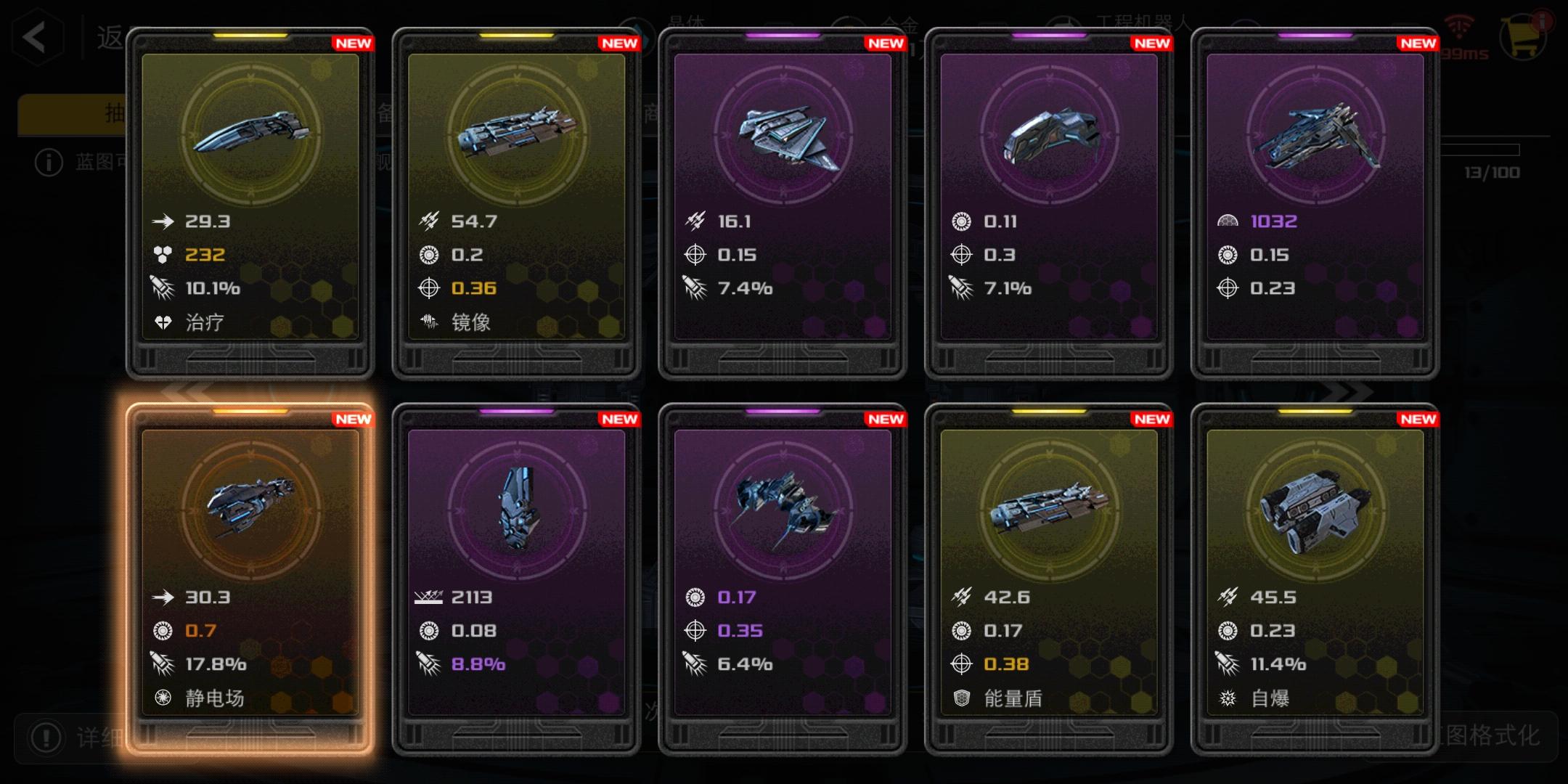Select the purple card with 0.17 and 0.35

coord(783,579)
